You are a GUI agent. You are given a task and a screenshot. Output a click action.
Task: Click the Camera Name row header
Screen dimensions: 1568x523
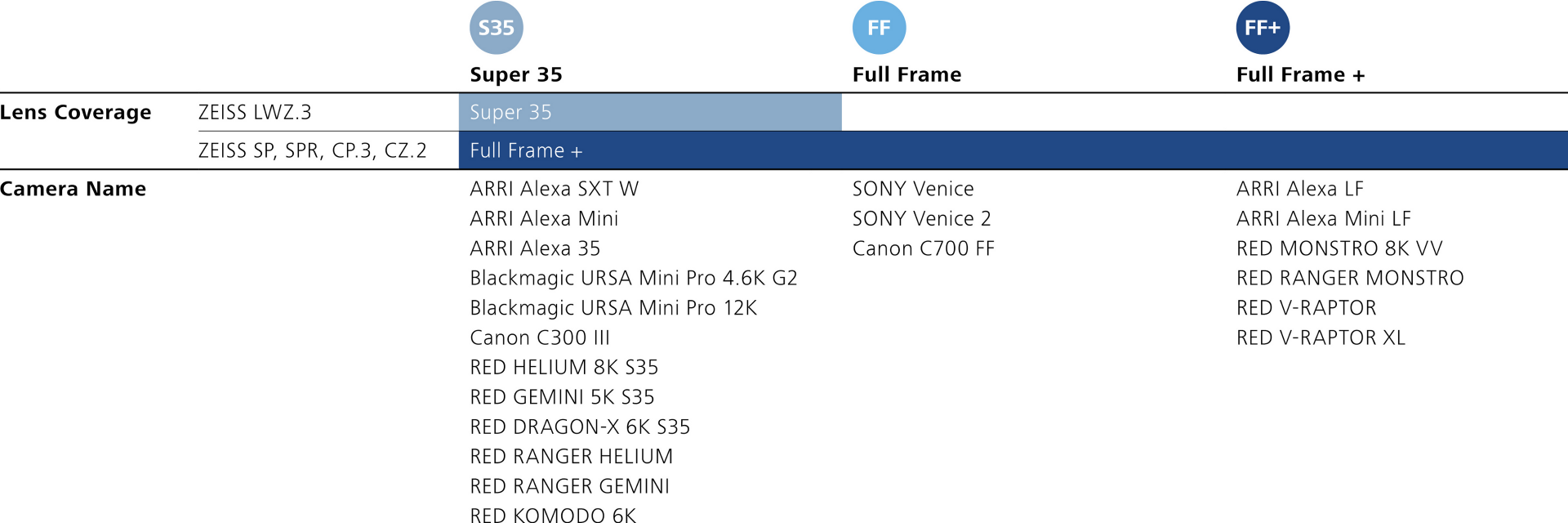(x=73, y=189)
